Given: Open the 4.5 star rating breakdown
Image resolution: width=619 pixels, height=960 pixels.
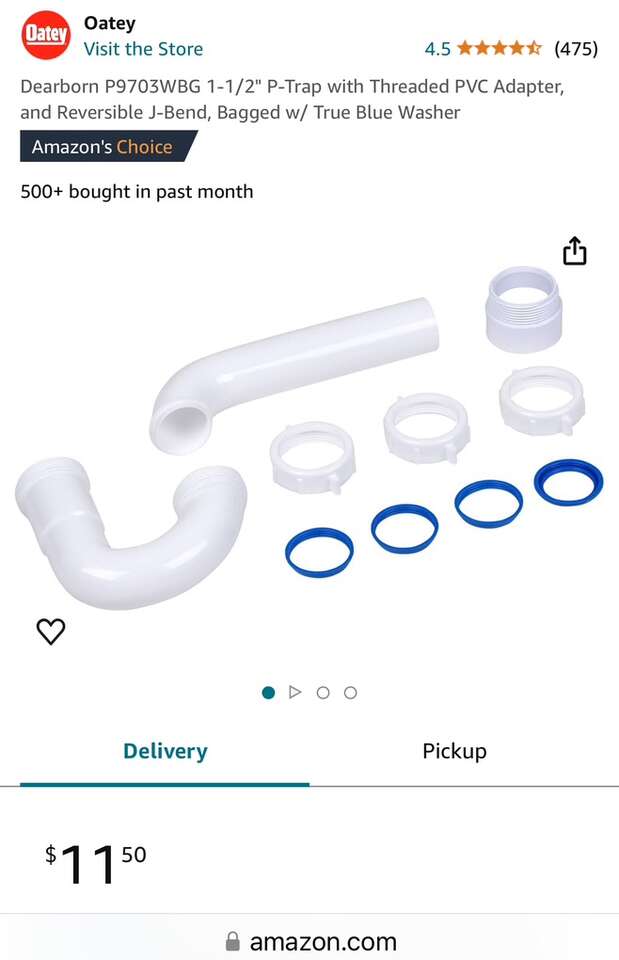Looking at the screenshot, I should click(x=499, y=48).
